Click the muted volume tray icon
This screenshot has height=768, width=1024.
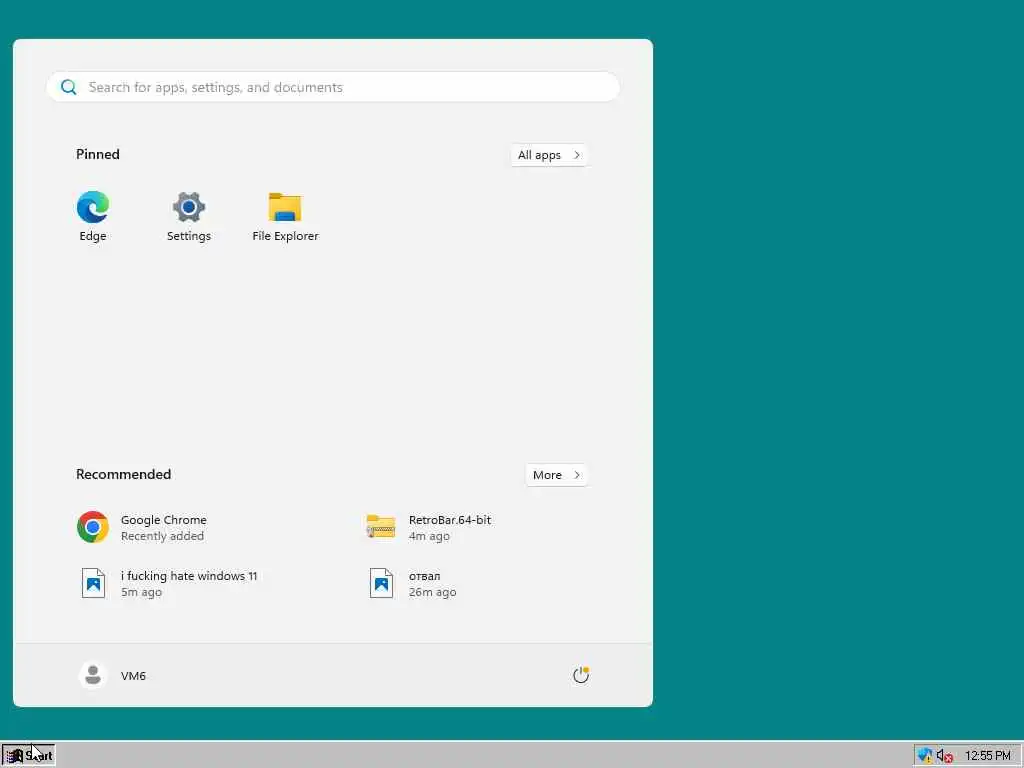944,756
